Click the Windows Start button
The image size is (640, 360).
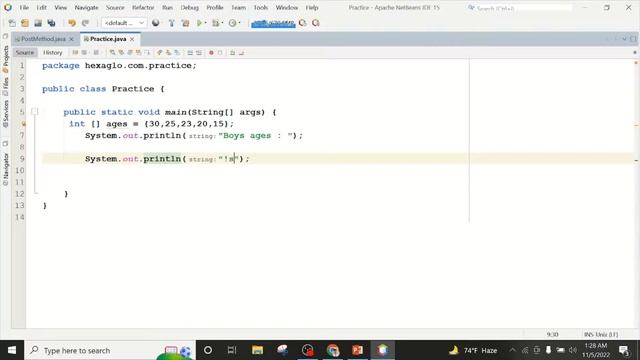point(12,350)
